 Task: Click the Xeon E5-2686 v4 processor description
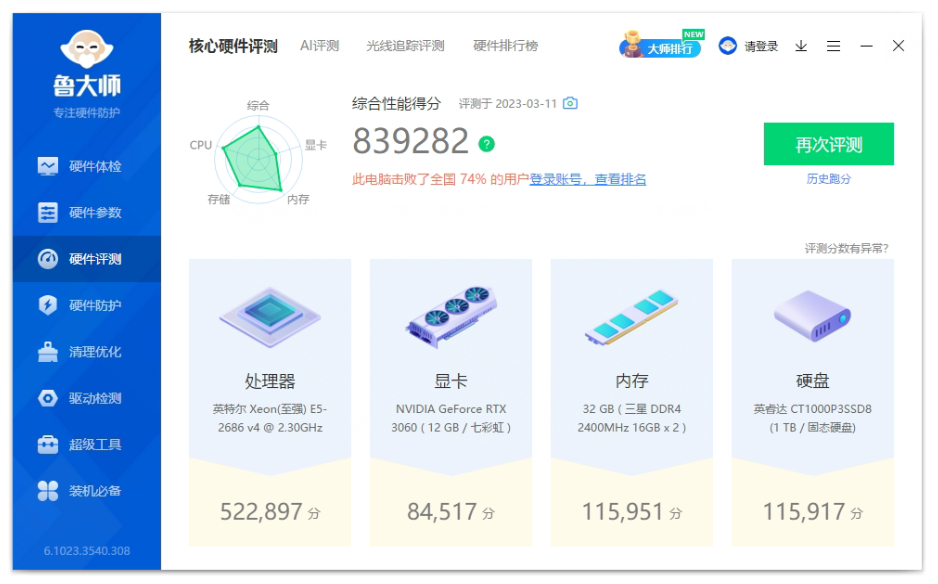[270, 418]
